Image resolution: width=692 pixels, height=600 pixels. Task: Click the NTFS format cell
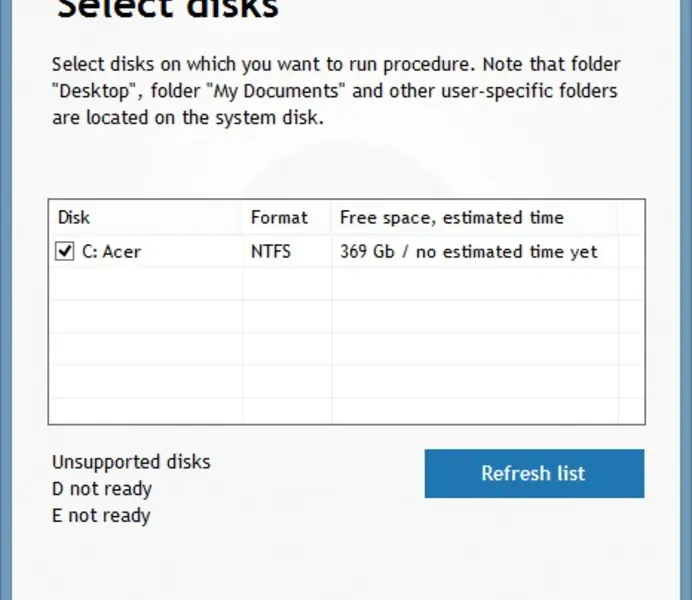(271, 252)
